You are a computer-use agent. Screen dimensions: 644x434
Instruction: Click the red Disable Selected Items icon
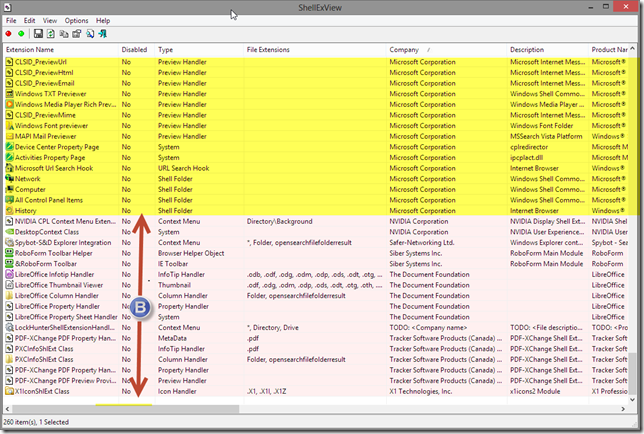click(x=8, y=34)
